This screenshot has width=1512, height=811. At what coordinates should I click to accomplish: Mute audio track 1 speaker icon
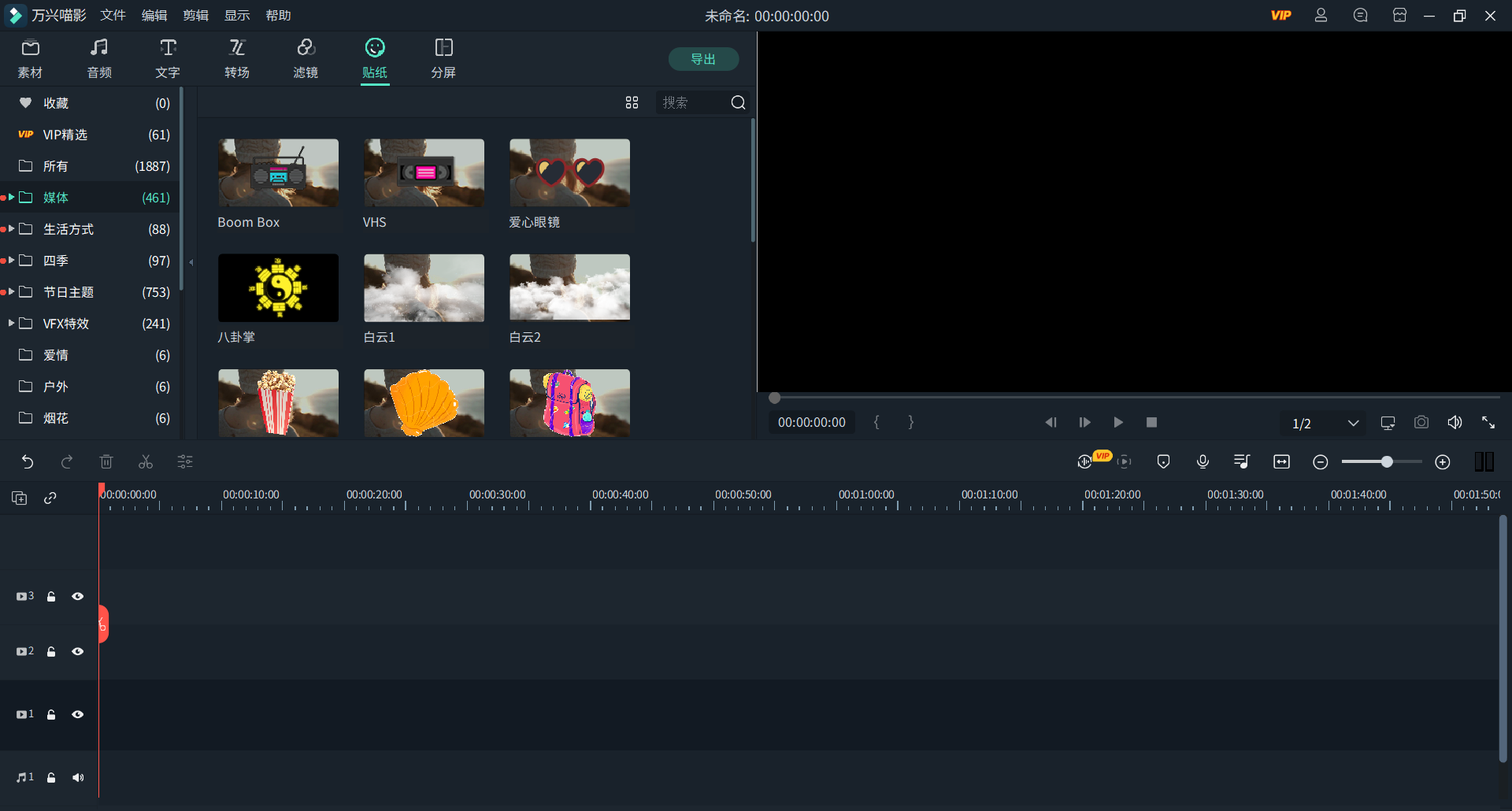(x=78, y=778)
